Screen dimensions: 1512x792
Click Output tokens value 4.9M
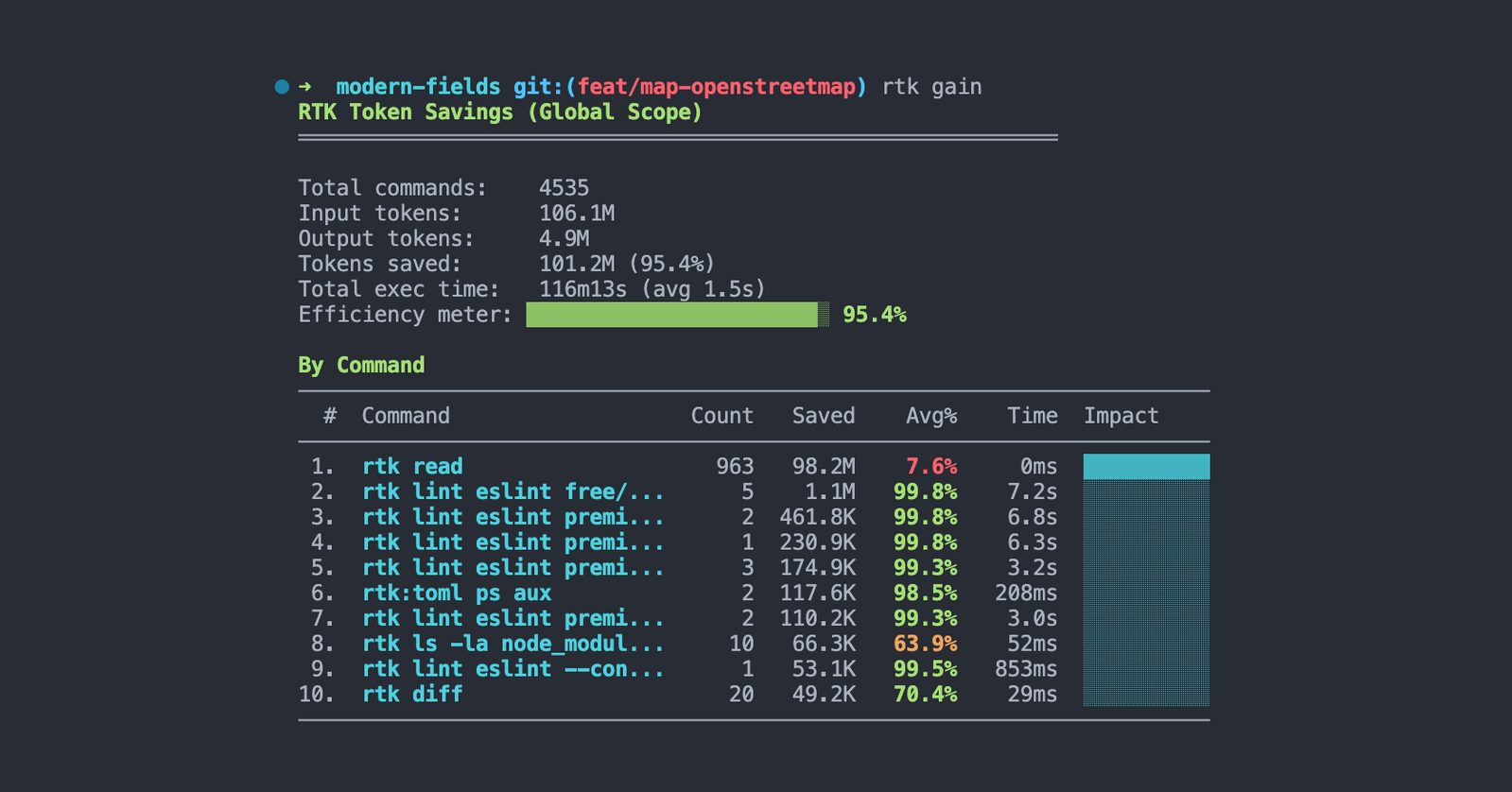coord(564,239)
